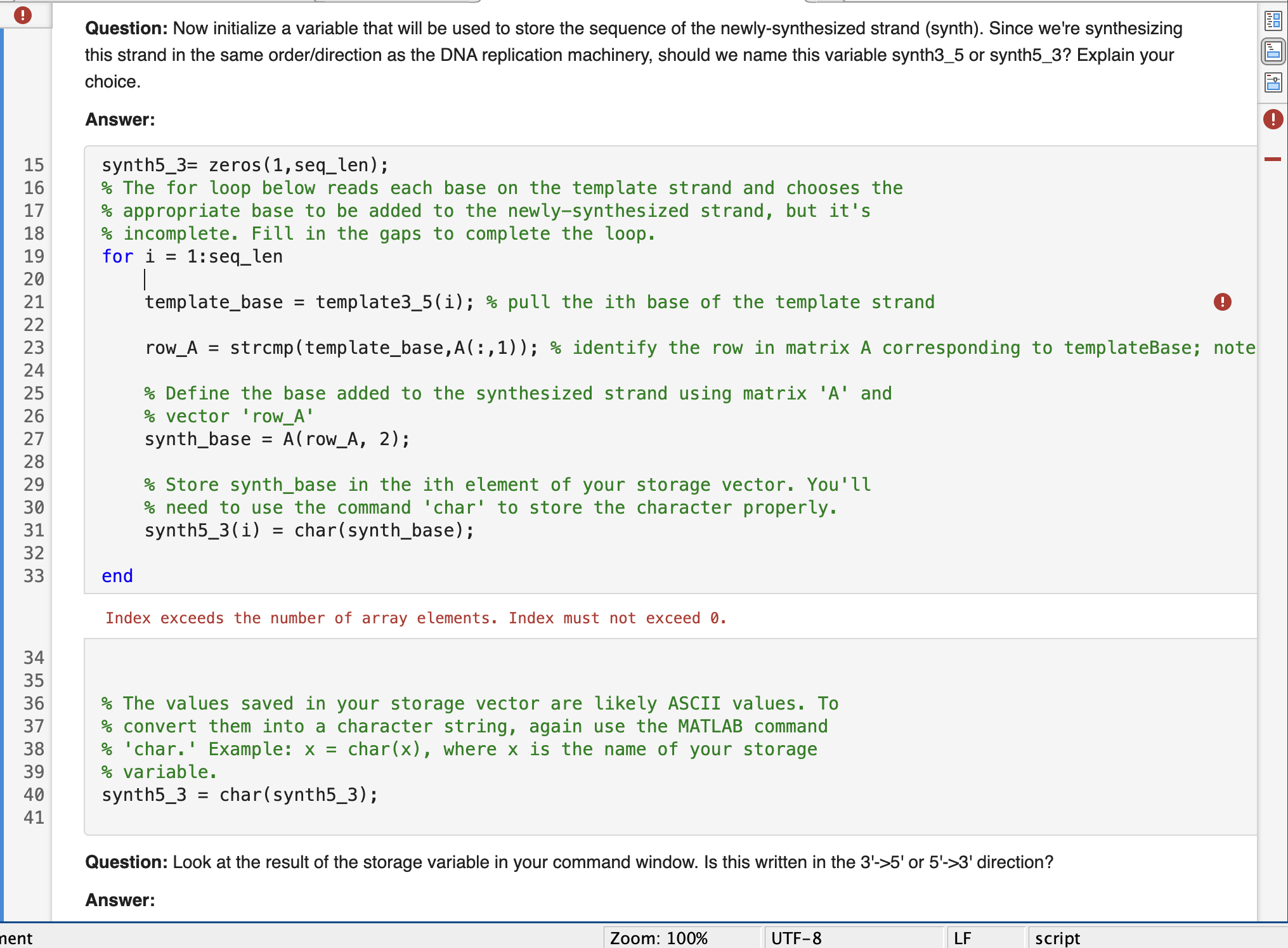
Task: Click the Zoom: 100% status control
Action: pyautogui.click(x=658, y=938)
